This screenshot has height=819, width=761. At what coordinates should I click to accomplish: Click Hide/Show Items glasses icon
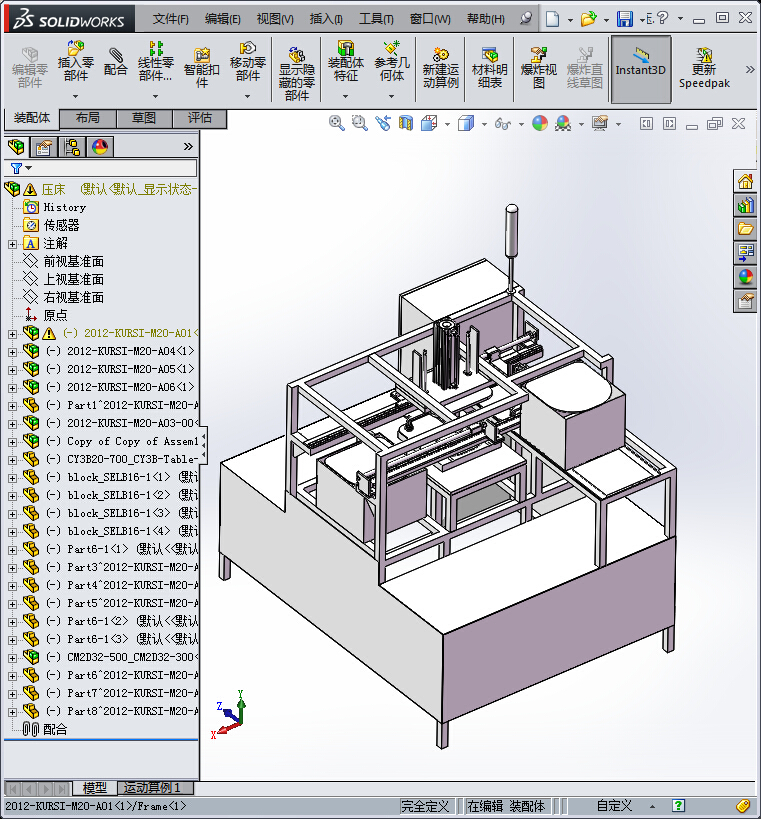point(502,124)
